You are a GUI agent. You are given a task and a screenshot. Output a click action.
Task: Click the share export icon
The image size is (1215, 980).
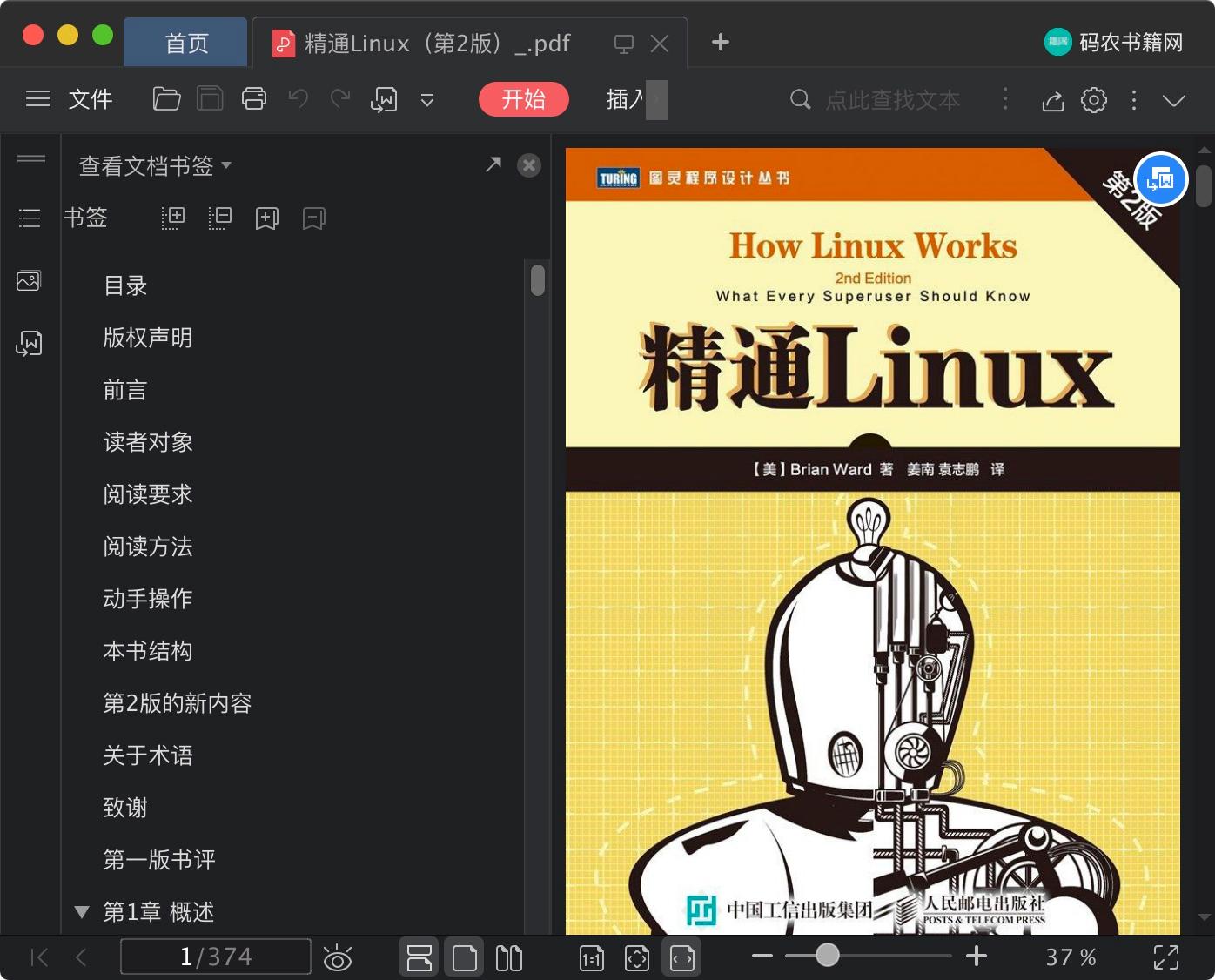click(x=1053, y=100)
